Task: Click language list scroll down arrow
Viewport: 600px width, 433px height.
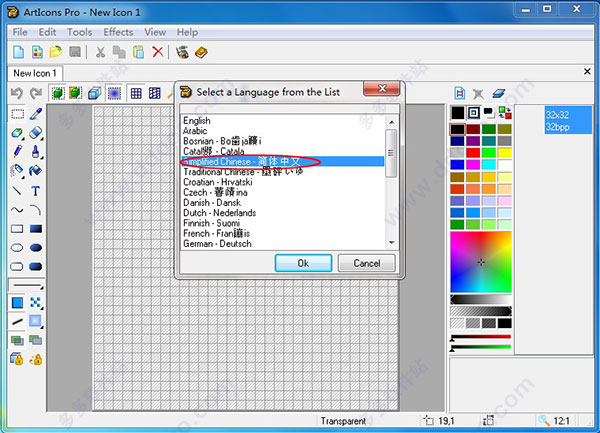Action: (x=391, y=243)
